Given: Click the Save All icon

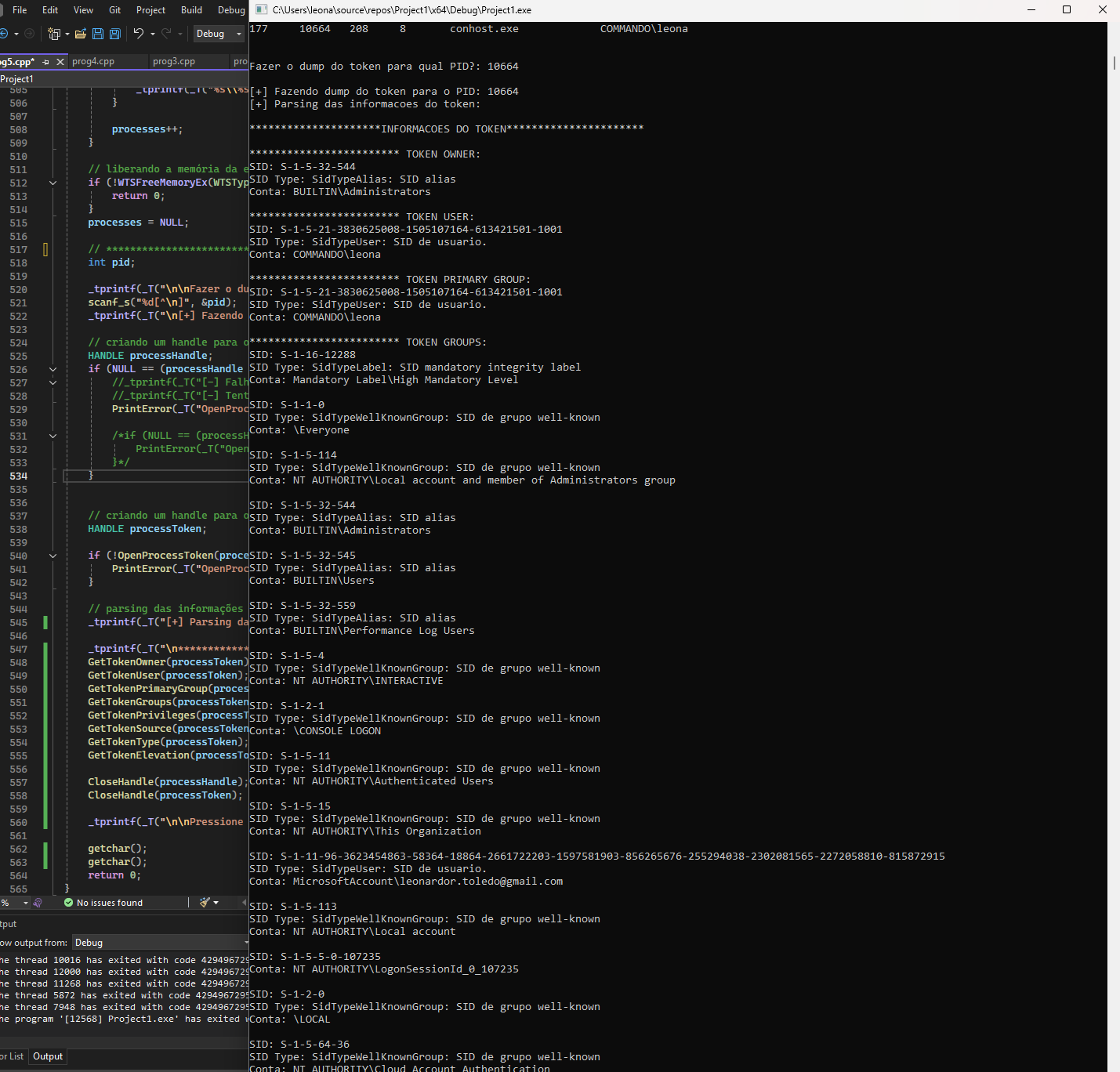Looking at the screenshot, I should [115, 34].
